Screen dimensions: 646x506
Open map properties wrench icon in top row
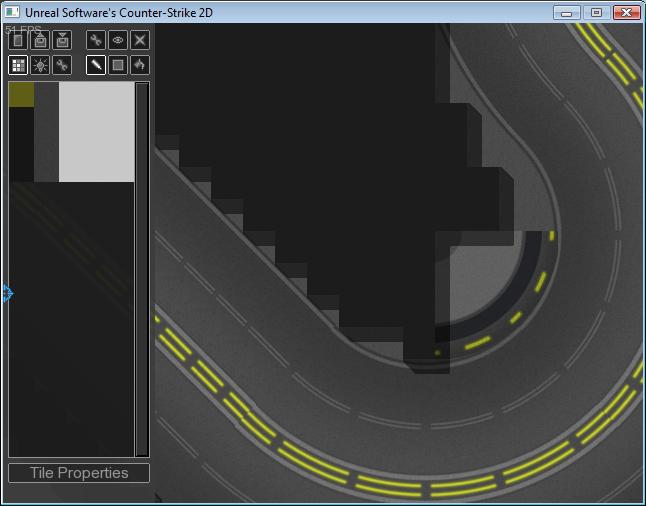click(96, 40)
